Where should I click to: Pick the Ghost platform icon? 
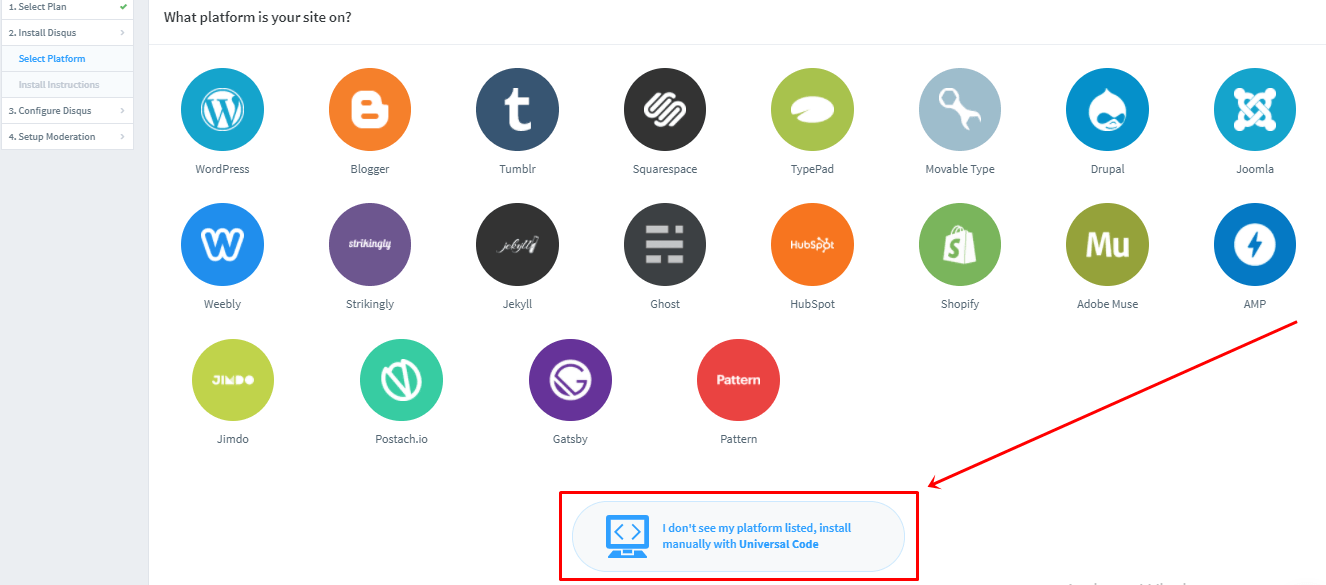665,245
